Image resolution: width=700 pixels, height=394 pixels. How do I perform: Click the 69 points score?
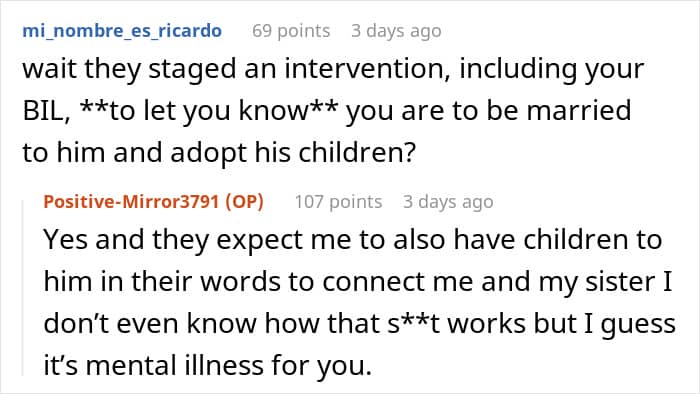291,31
